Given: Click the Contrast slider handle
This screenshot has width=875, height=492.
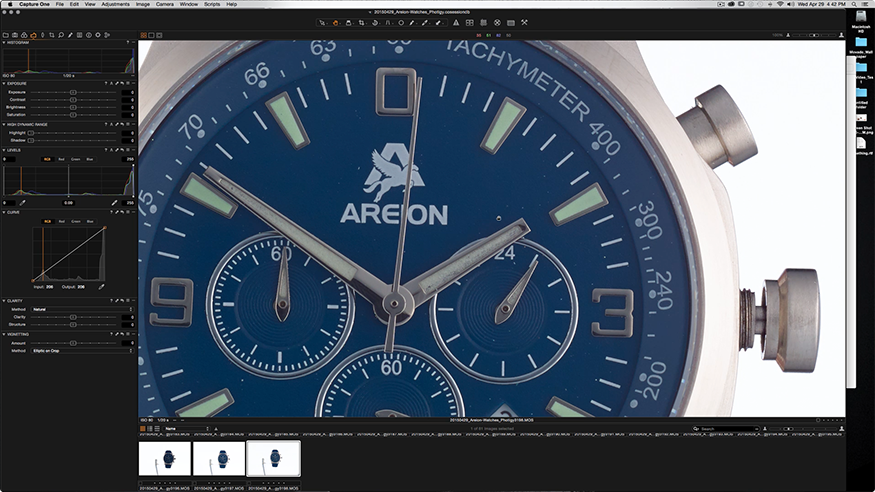Looking at the screenshot, I should (x=73, y=100).
